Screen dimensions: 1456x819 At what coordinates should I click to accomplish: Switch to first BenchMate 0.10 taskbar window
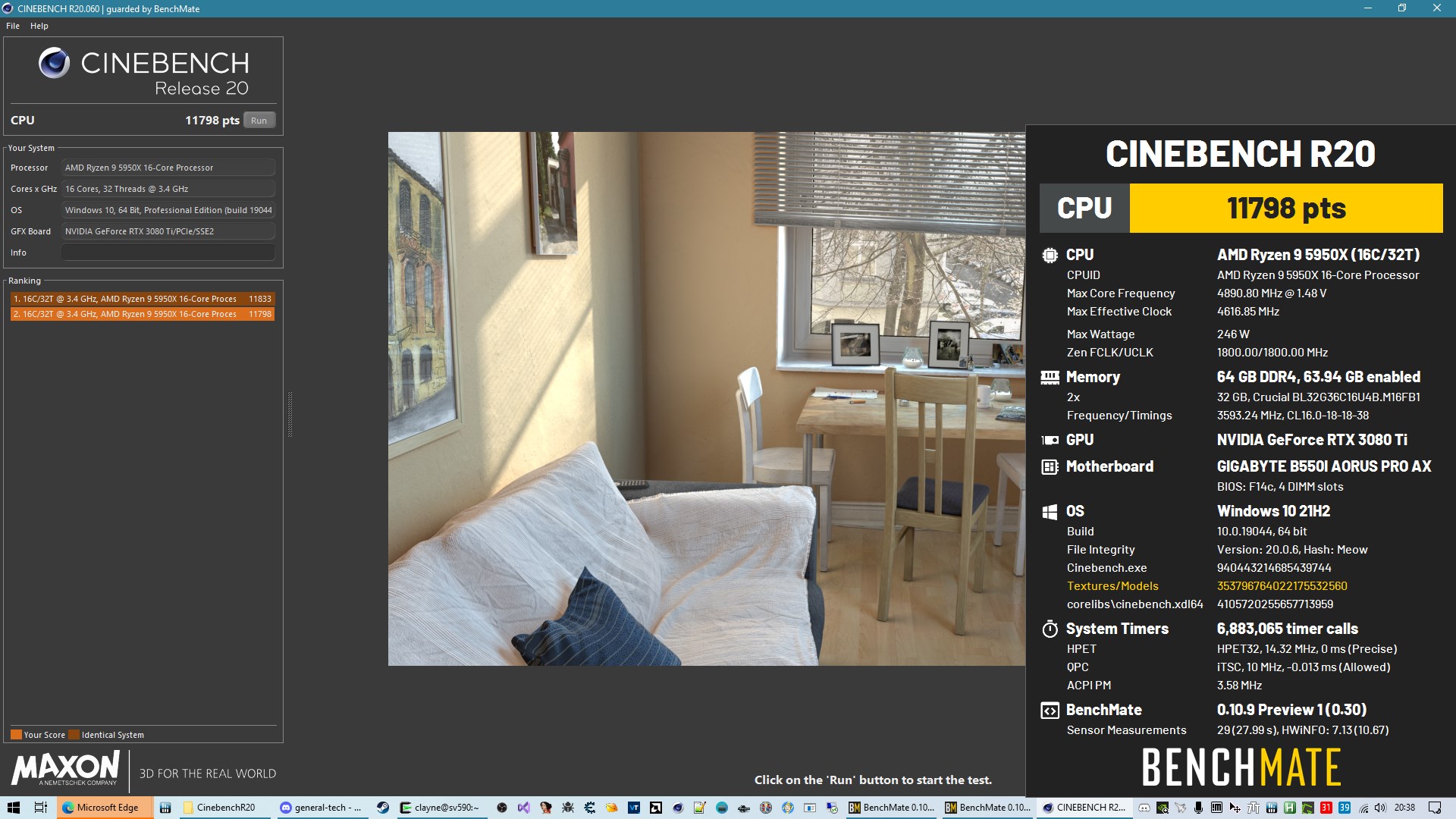892,808
